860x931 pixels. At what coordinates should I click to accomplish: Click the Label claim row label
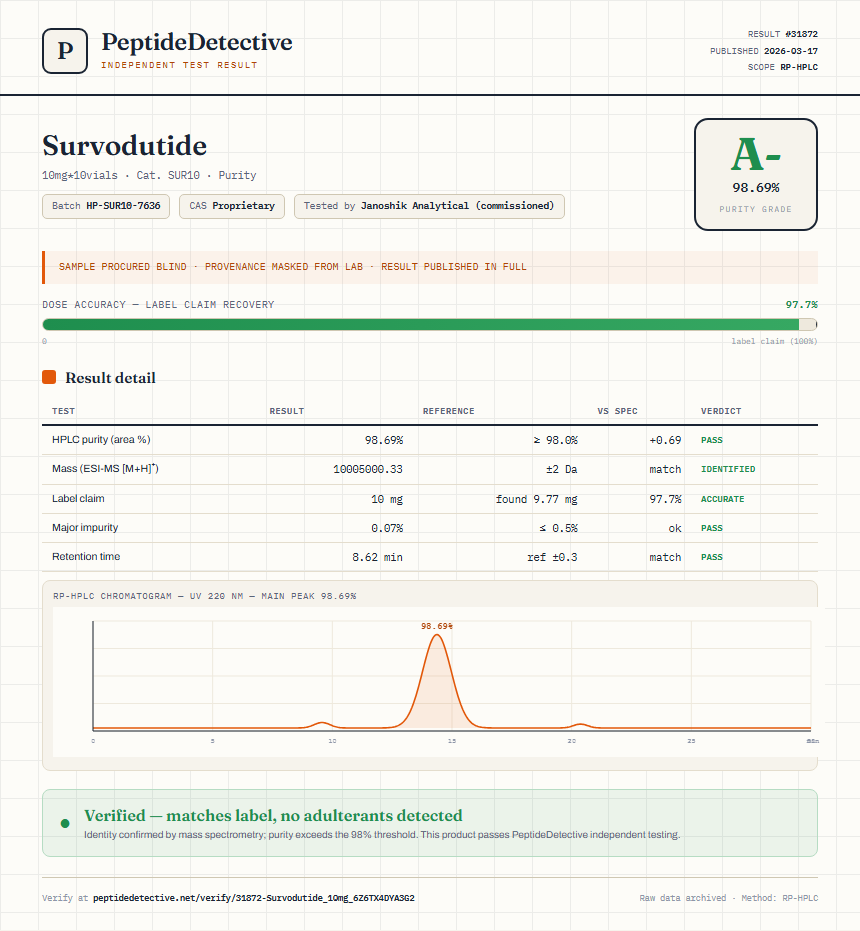click(78, 498)
